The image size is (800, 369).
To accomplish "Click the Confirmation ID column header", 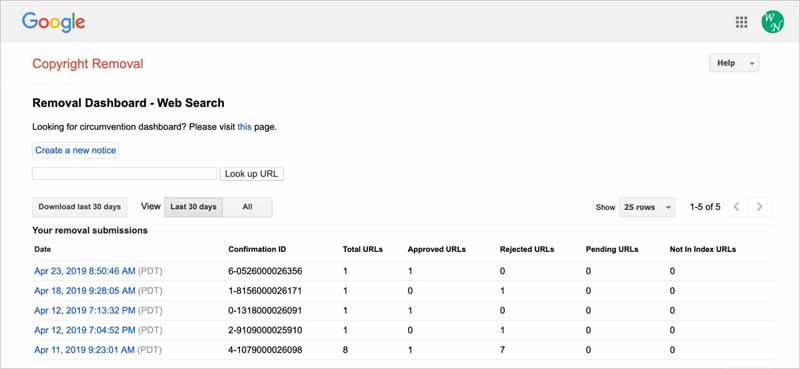I will click(257, 250).
